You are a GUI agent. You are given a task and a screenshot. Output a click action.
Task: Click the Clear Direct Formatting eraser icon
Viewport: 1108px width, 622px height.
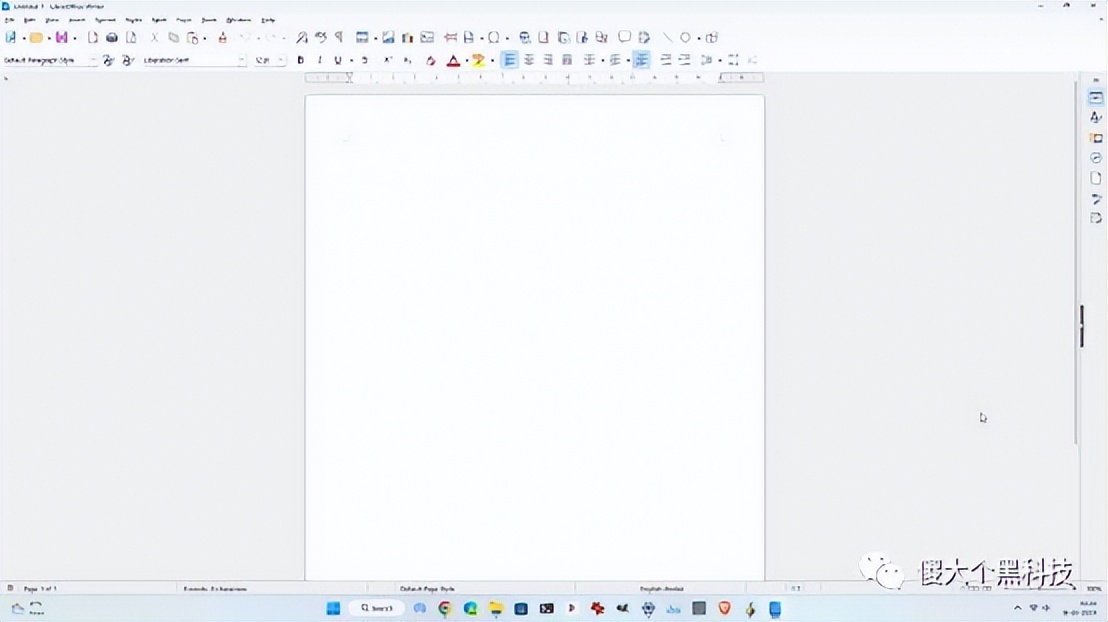coord(431,60)
